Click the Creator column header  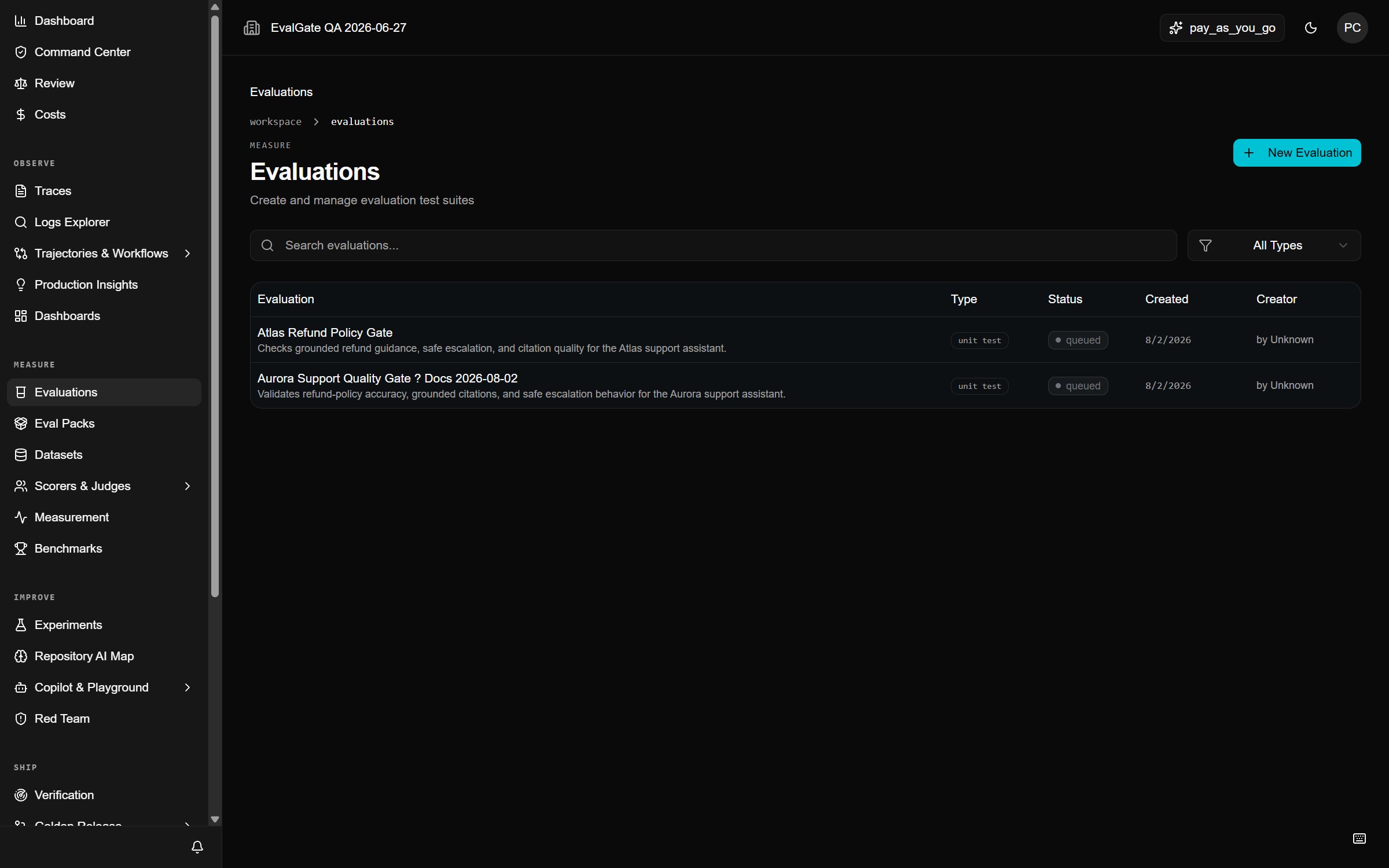pos(1276,299)
